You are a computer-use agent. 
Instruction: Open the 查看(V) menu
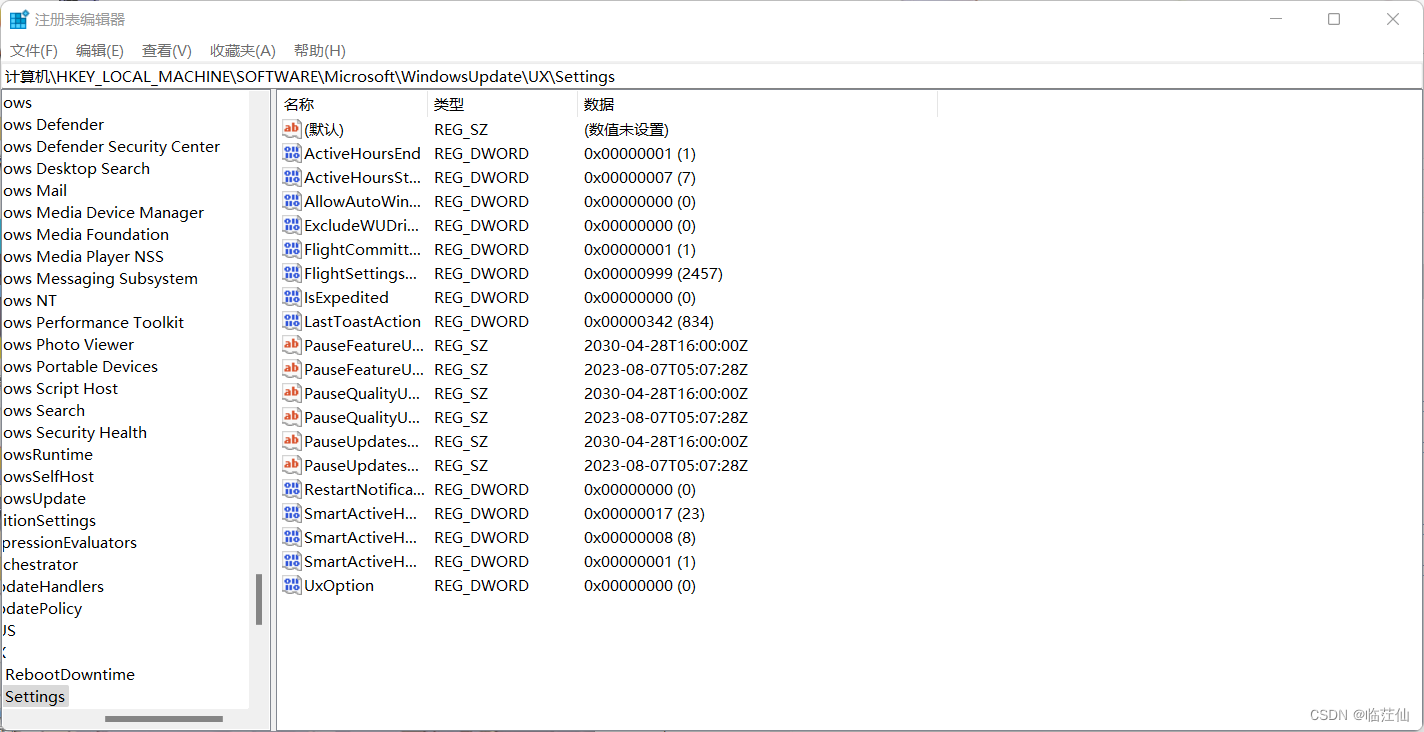click(x=167, y=50)
